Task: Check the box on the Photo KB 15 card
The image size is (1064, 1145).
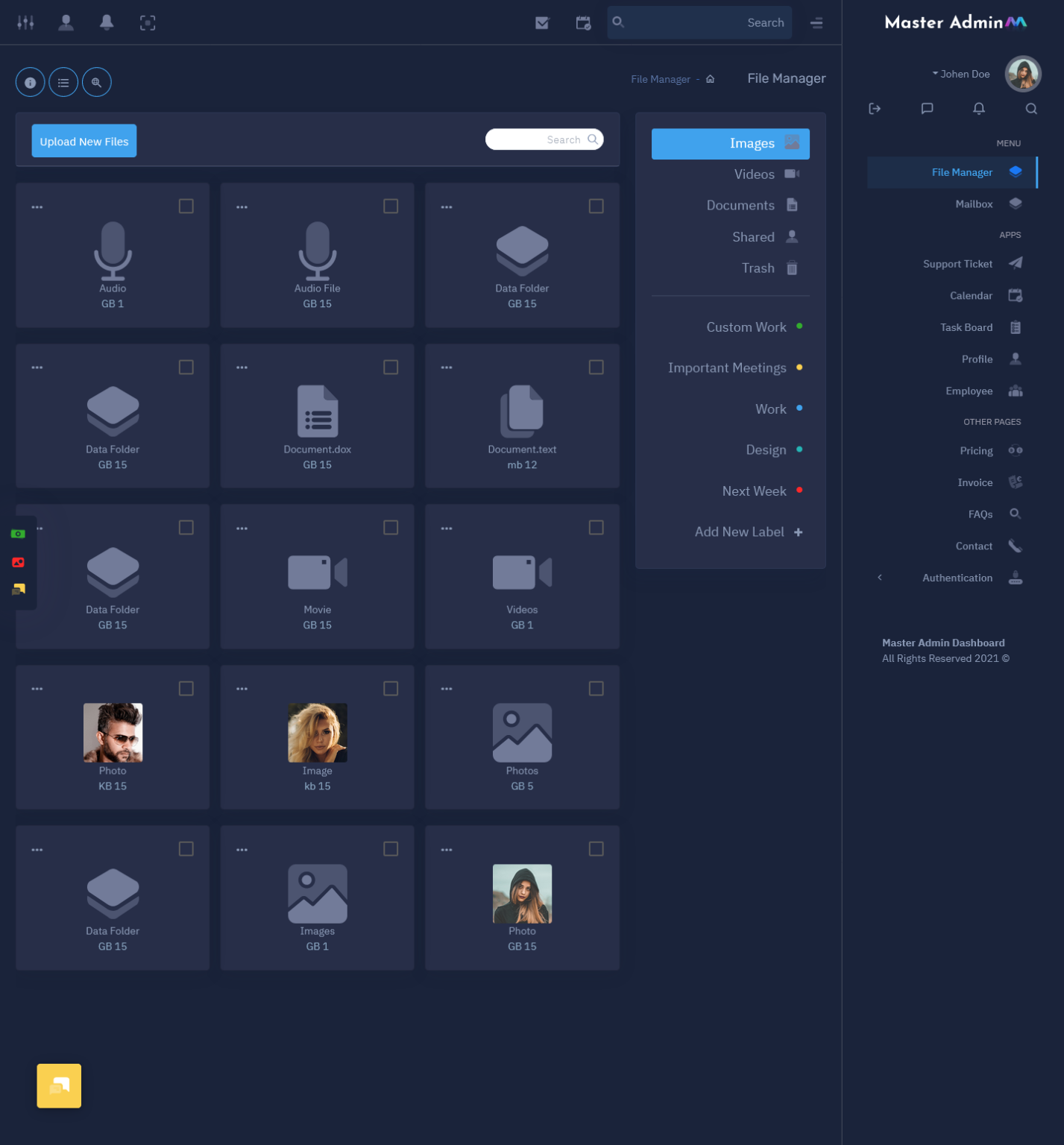Action: (186, 688)
